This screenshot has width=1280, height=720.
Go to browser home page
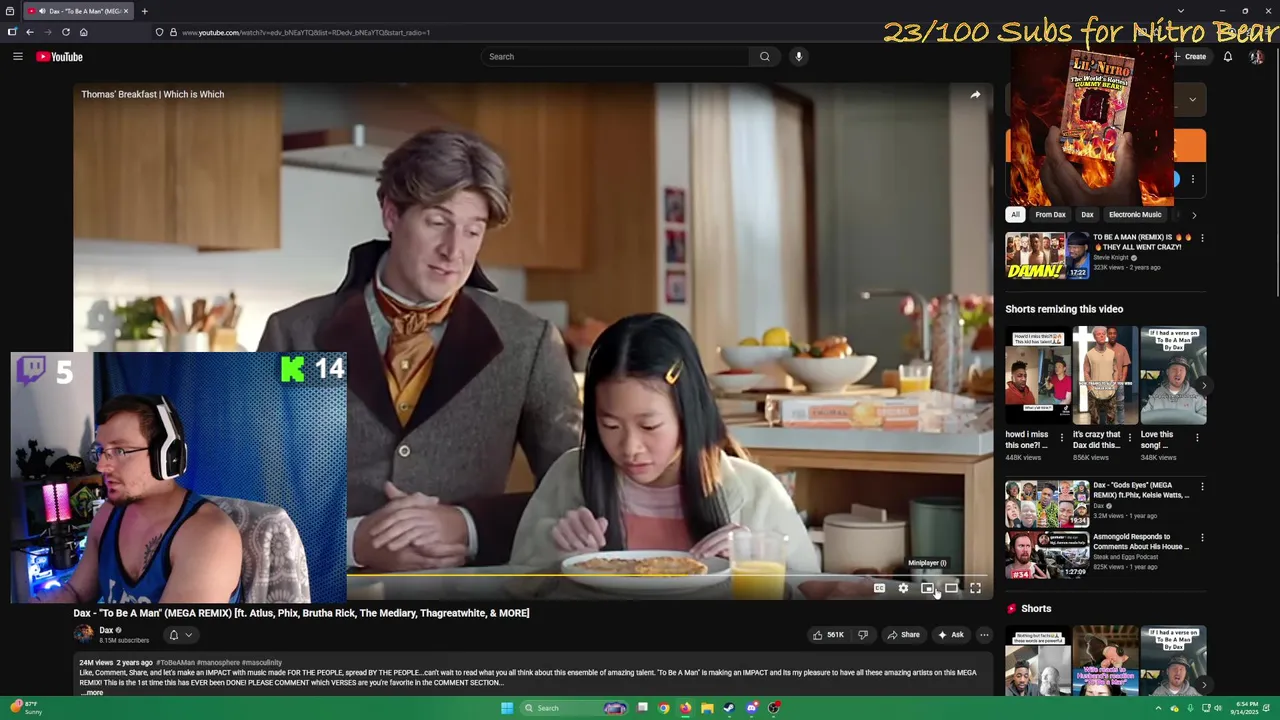pyautogui.click(x=84, y=32)
